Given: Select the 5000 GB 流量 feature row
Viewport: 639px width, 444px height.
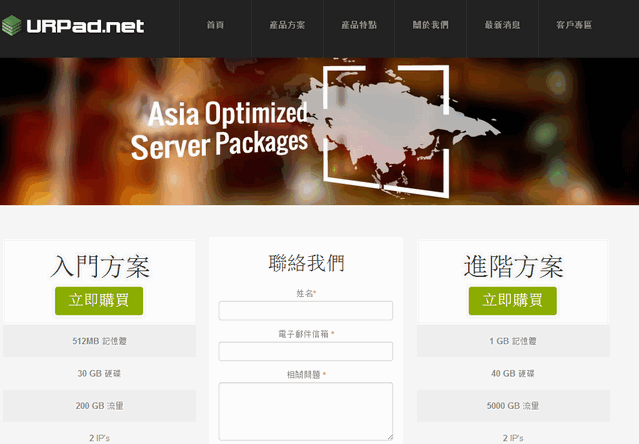Looking at the screenshot, I should [x=513, y=406].
